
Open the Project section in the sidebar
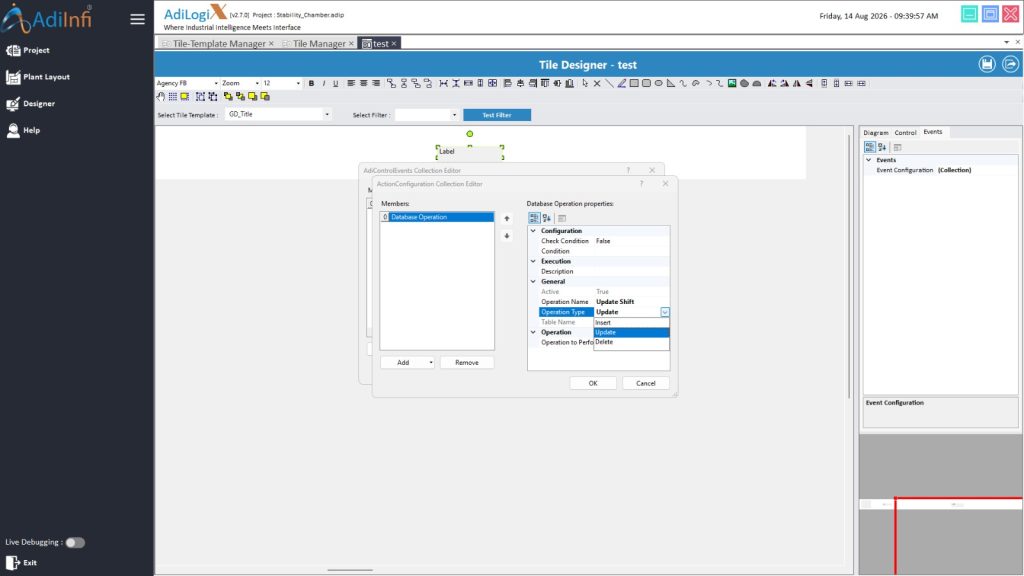(x=28, y=50)
